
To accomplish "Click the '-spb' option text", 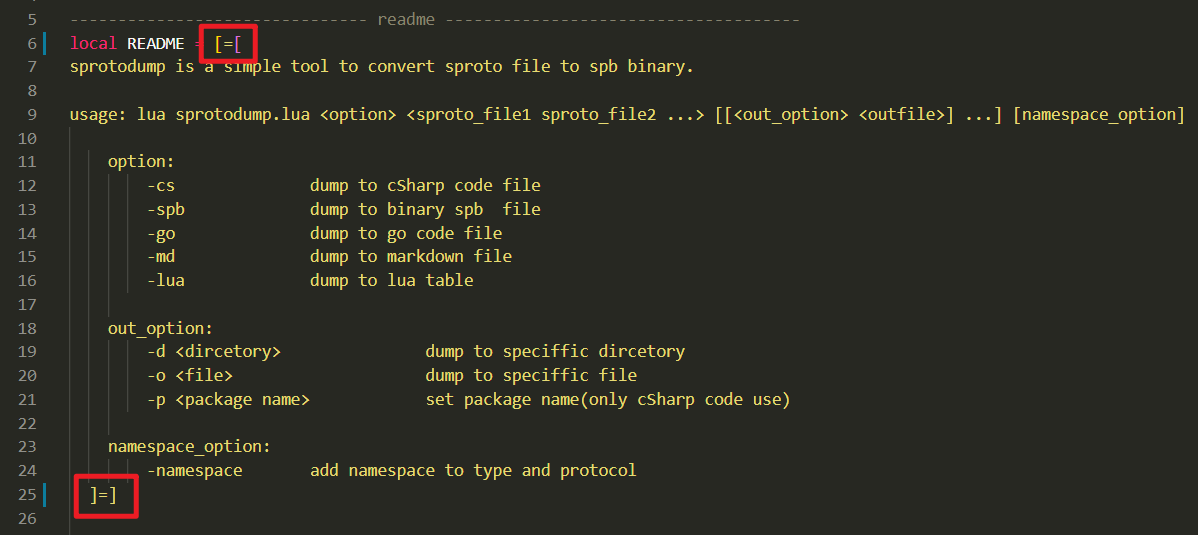I will (166, 209).
